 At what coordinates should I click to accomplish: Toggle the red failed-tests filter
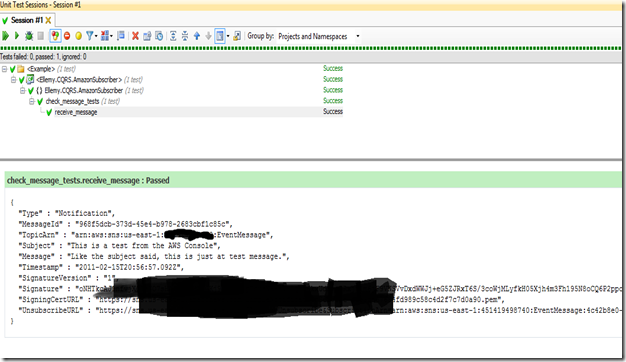pyautogui.click(x=67, y=36)
